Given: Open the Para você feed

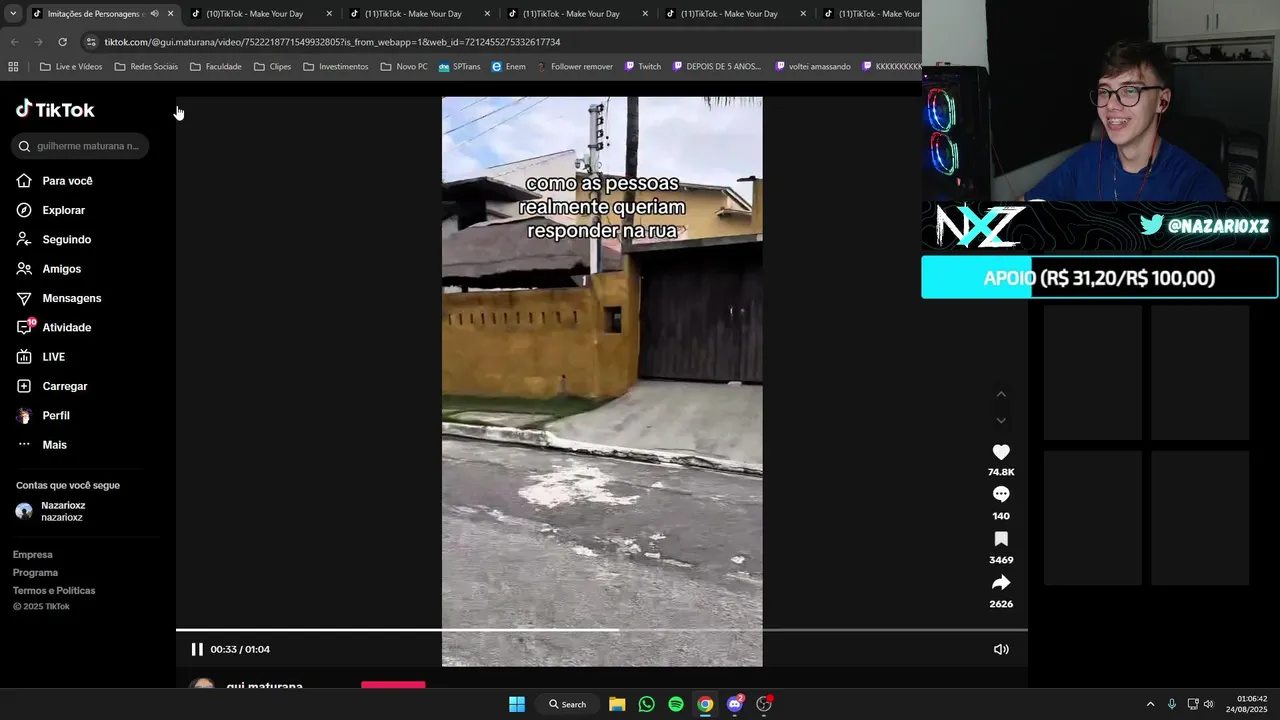Looking at the screenshot, I should point(55,181).
